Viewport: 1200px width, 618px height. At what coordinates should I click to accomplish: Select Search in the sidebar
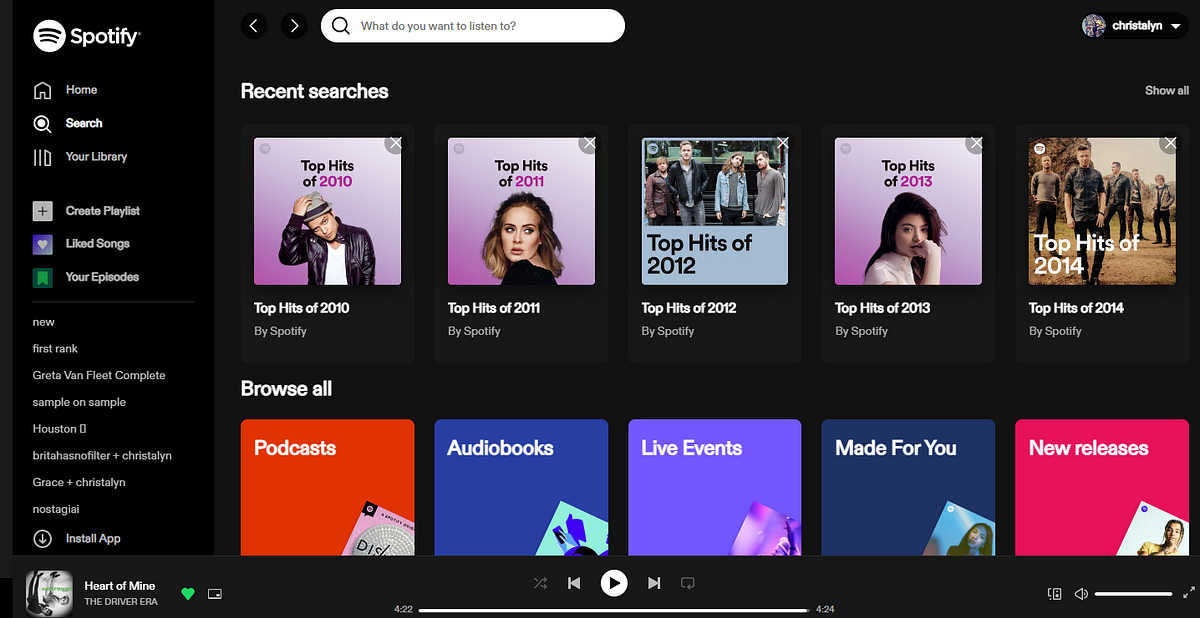[83, 123]
